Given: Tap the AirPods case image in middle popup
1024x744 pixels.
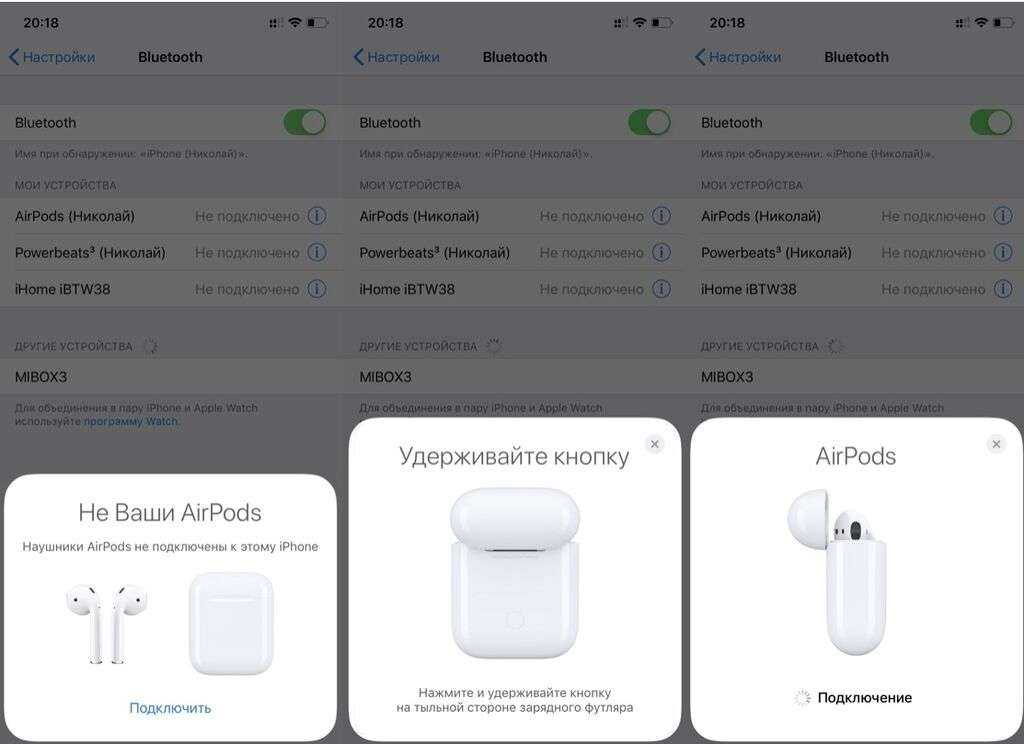Looking at the screenshot, I should (515, 573).
